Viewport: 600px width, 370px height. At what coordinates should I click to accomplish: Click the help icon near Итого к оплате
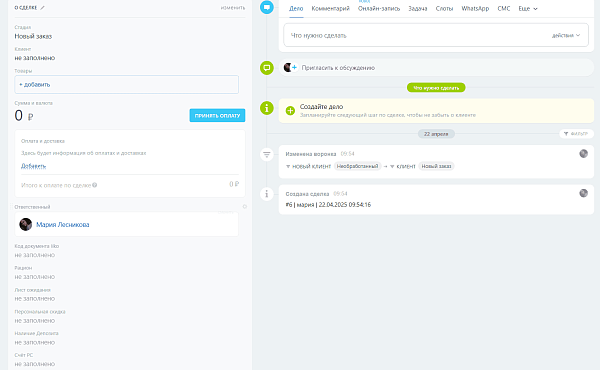(95, 185)
